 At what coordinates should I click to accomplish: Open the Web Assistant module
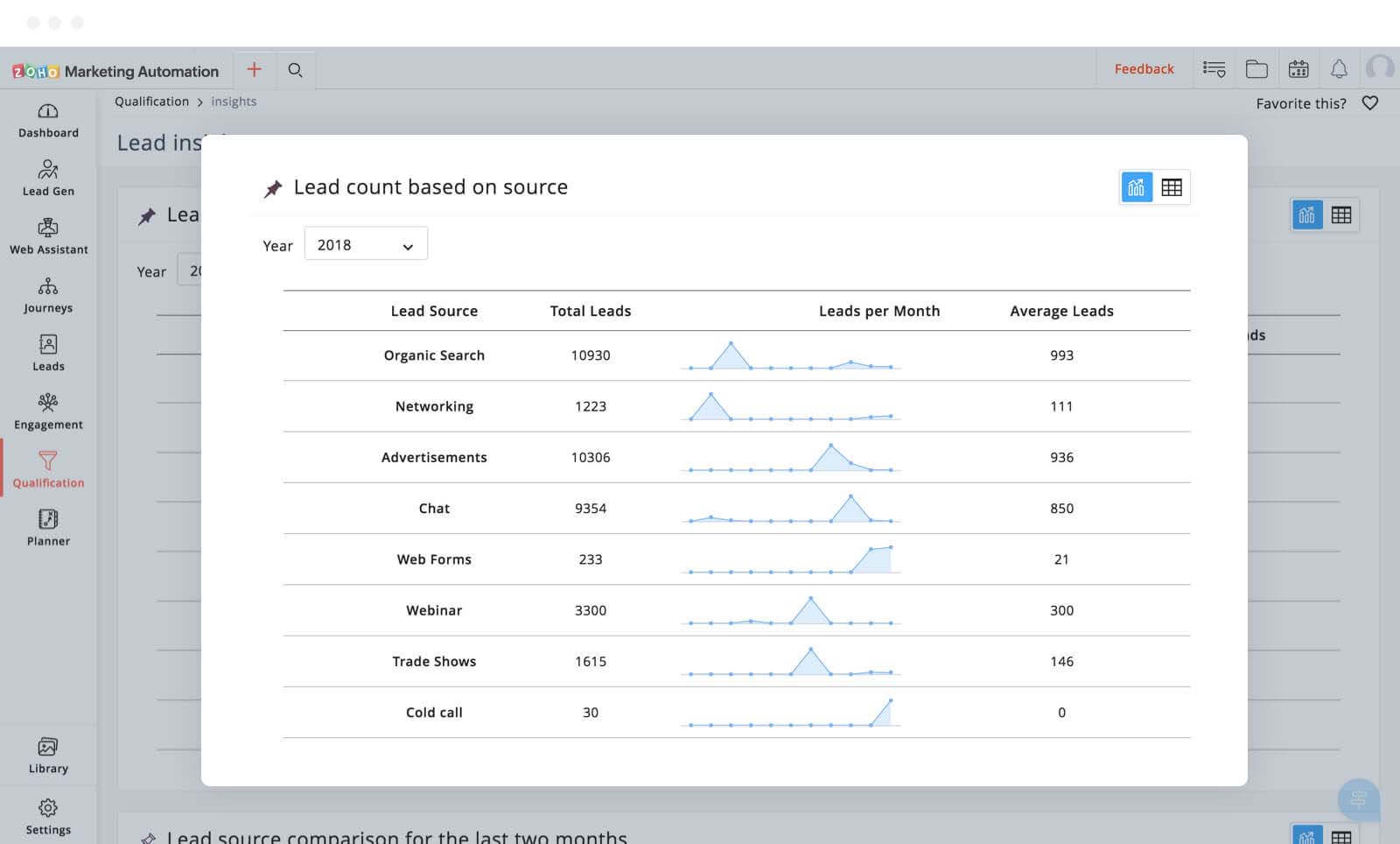coord(48,236)
